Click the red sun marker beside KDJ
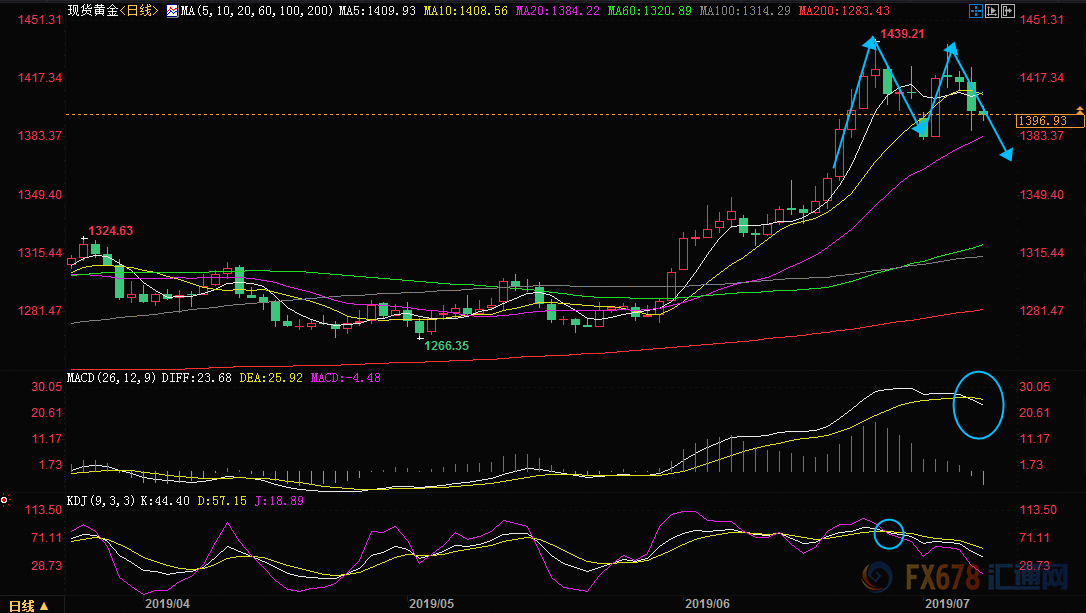 4,500
